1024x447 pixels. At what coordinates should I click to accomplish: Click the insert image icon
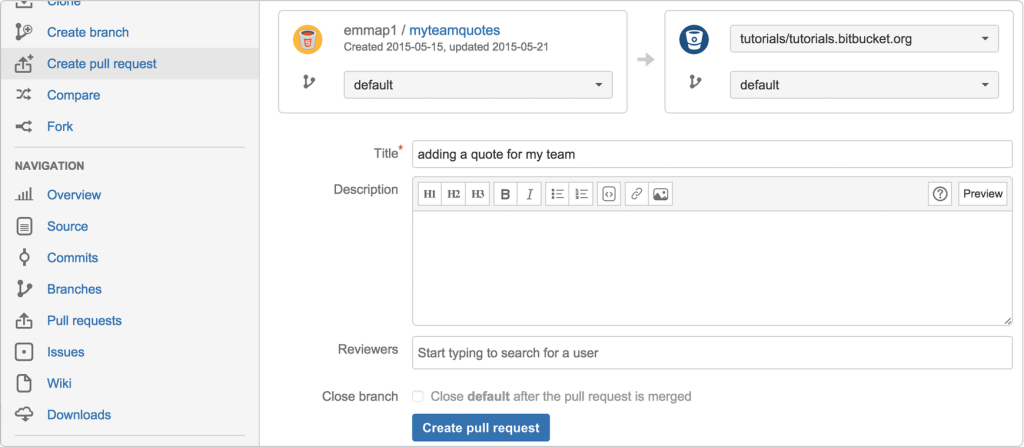[x=660, y=194]
